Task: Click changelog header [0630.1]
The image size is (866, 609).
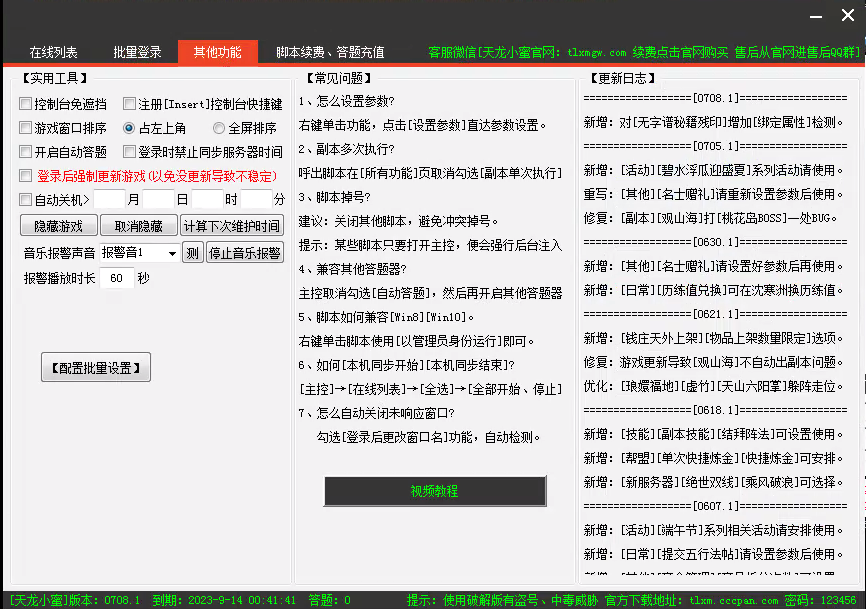Action: click(716, 242)
